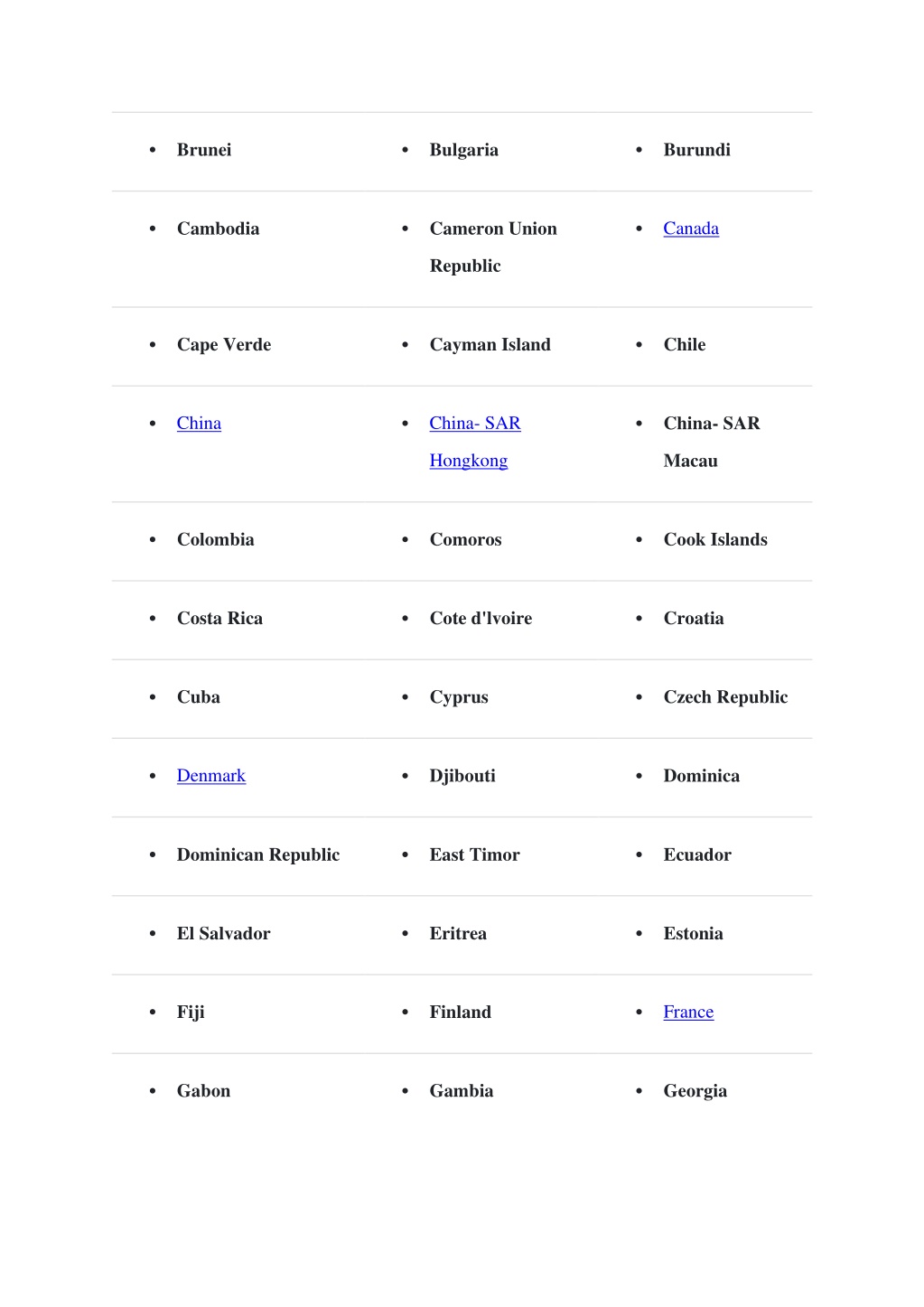Click the Dominican Republic entry
Screen dimensions: 924x1307
pos(258,855)
